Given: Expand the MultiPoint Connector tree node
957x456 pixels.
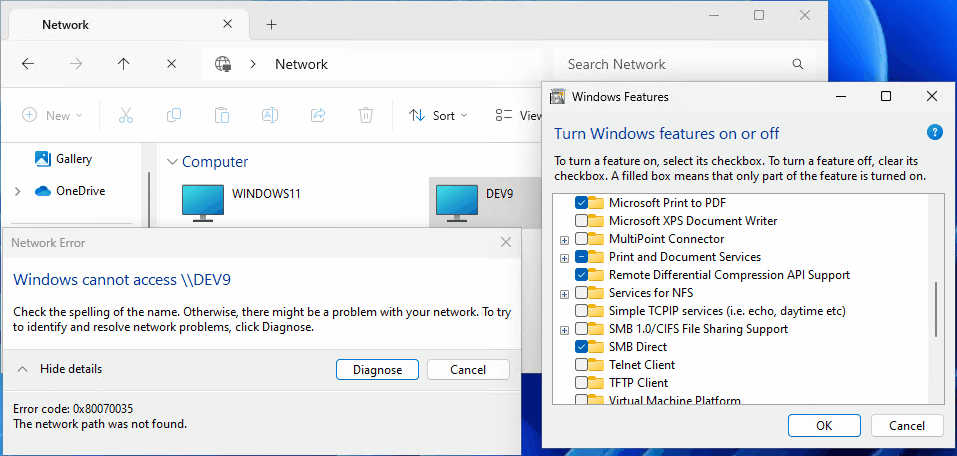Looking at the screenshot, I should point(565,240).
